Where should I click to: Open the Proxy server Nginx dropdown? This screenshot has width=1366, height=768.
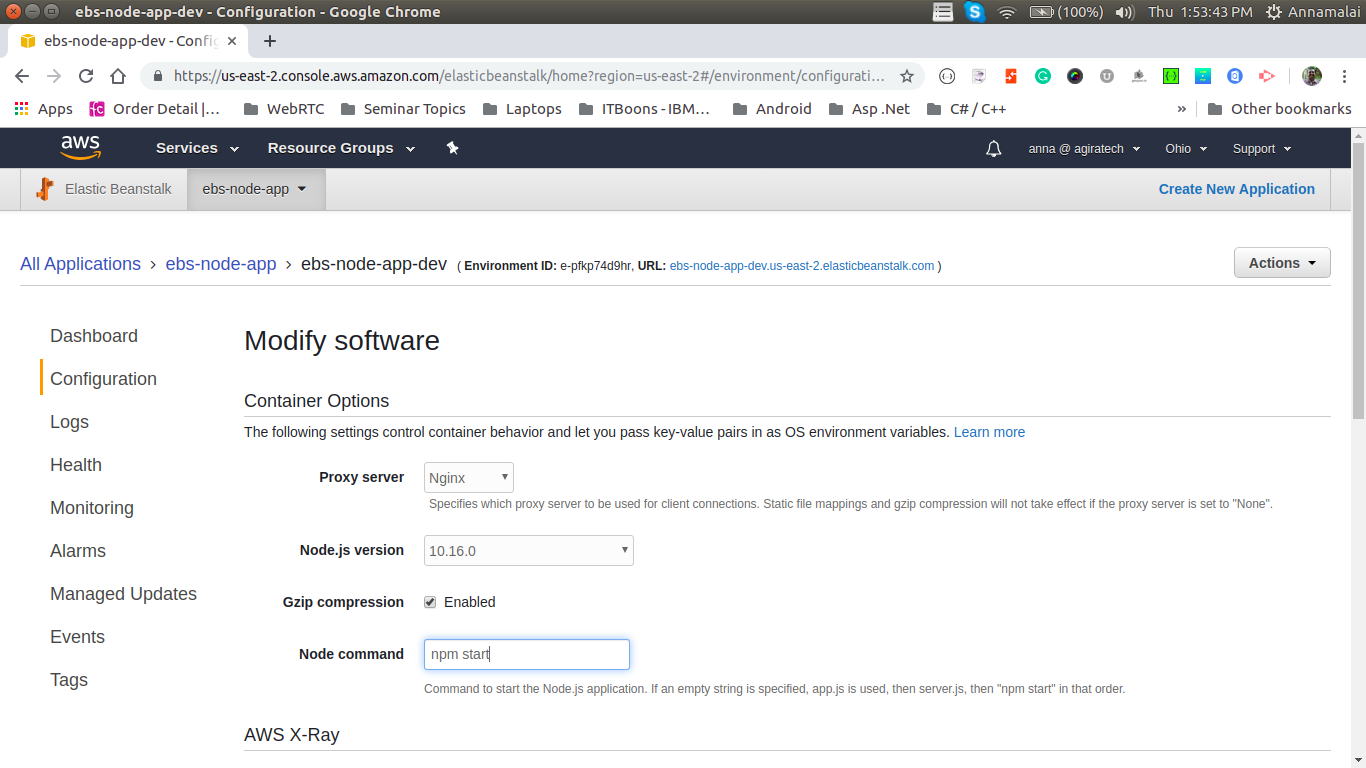pyautogui.click(x=469, y=478)
